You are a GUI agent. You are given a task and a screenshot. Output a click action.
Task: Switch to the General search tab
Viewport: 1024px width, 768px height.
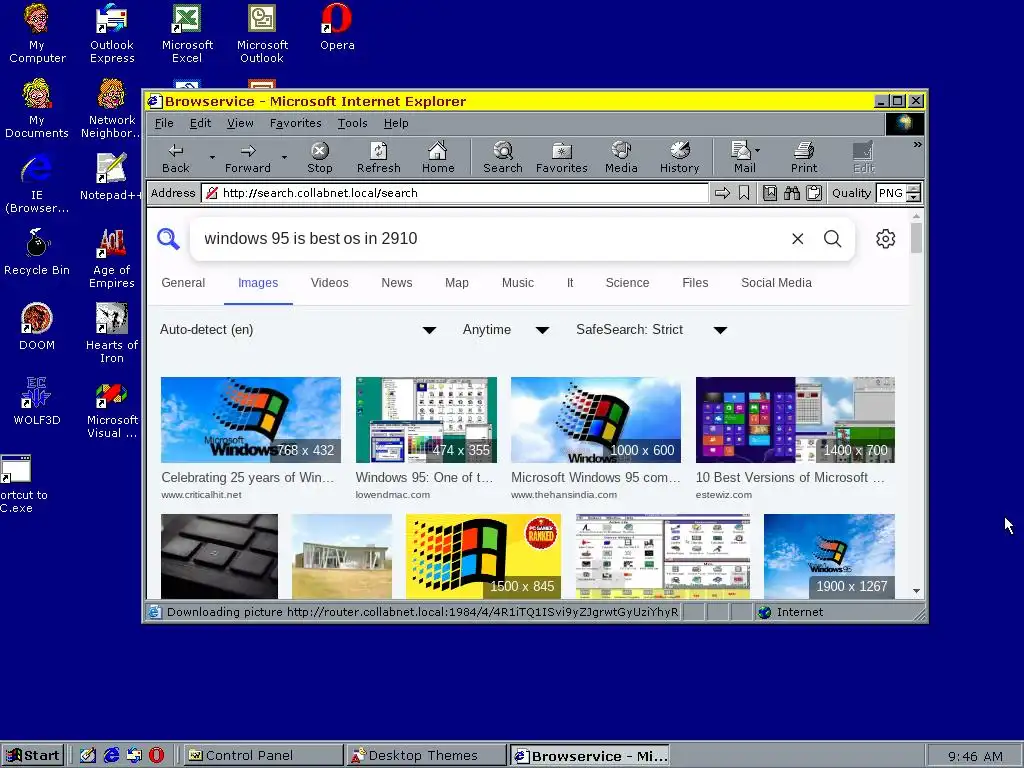click(x=183, y=283)
